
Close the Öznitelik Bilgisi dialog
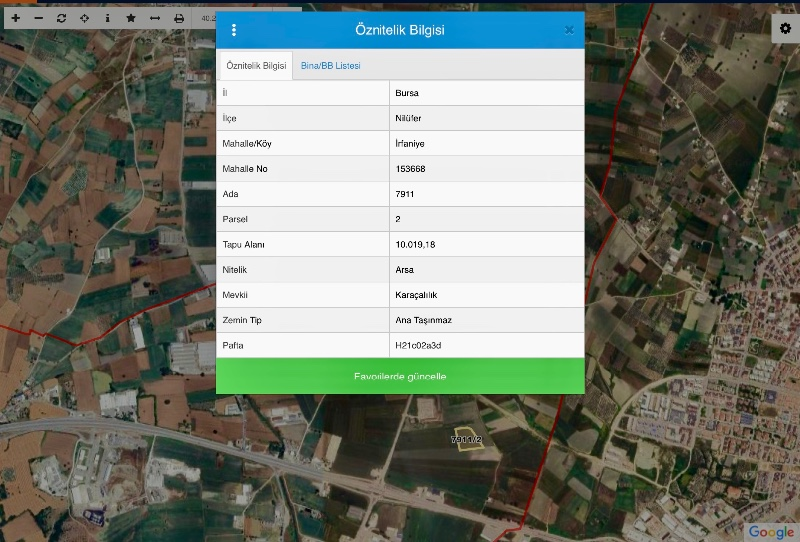tap(569, 30)
